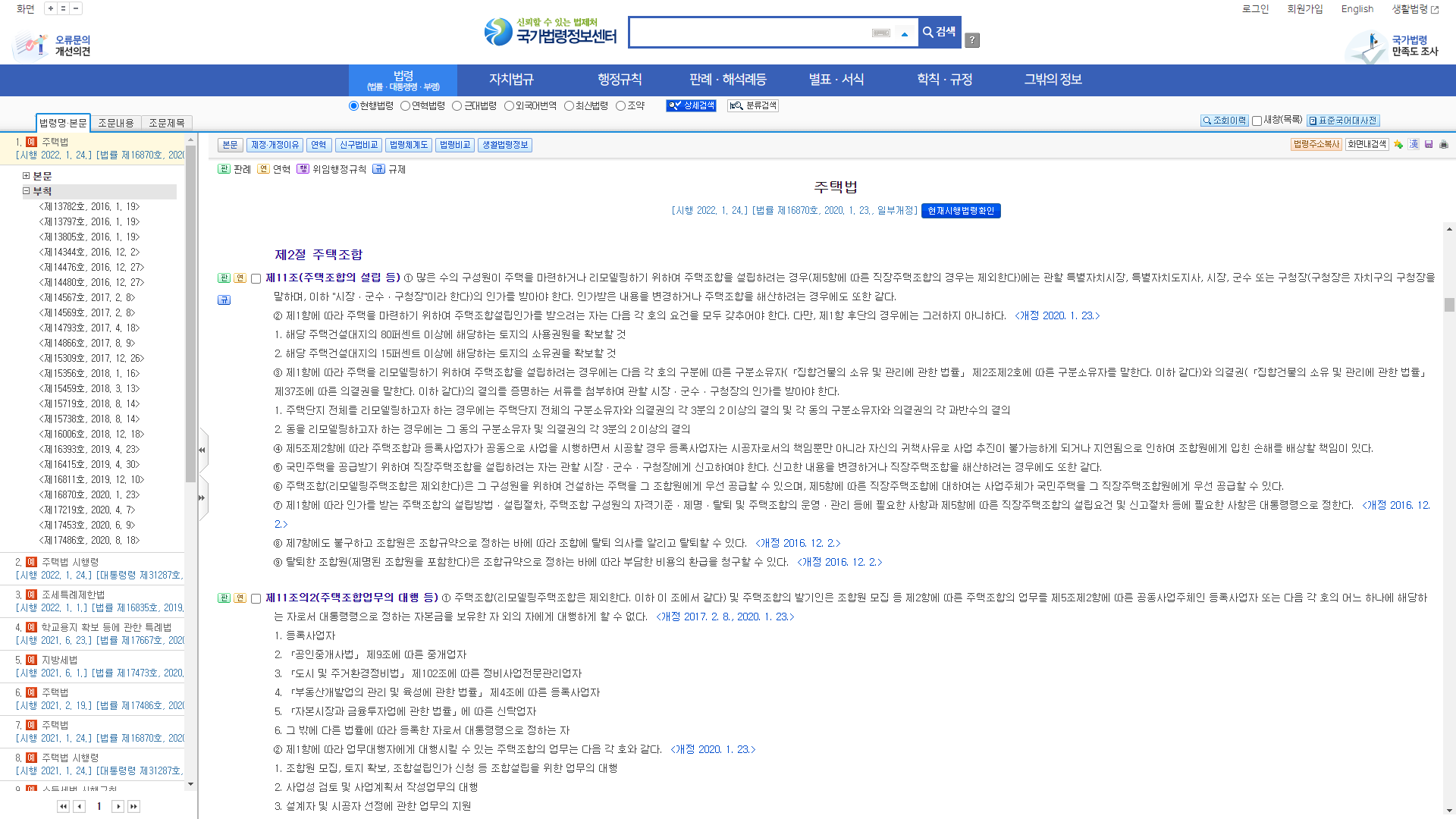The height and width of the screenshot is (819, 1456).
Task: Go to last page in list pager
Action: [x=134, y=806]
